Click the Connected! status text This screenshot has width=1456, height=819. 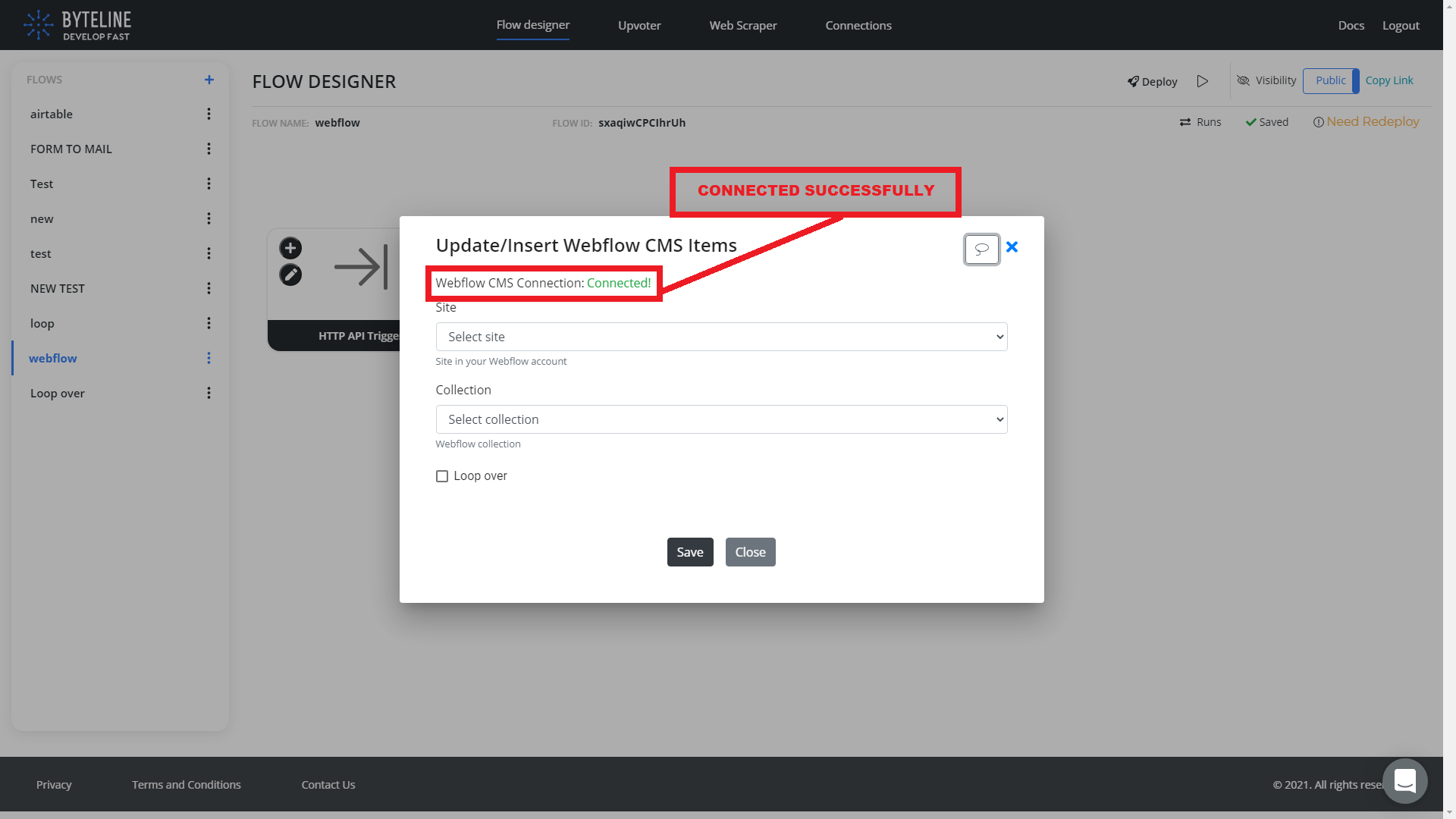click(x=619, y=283)
